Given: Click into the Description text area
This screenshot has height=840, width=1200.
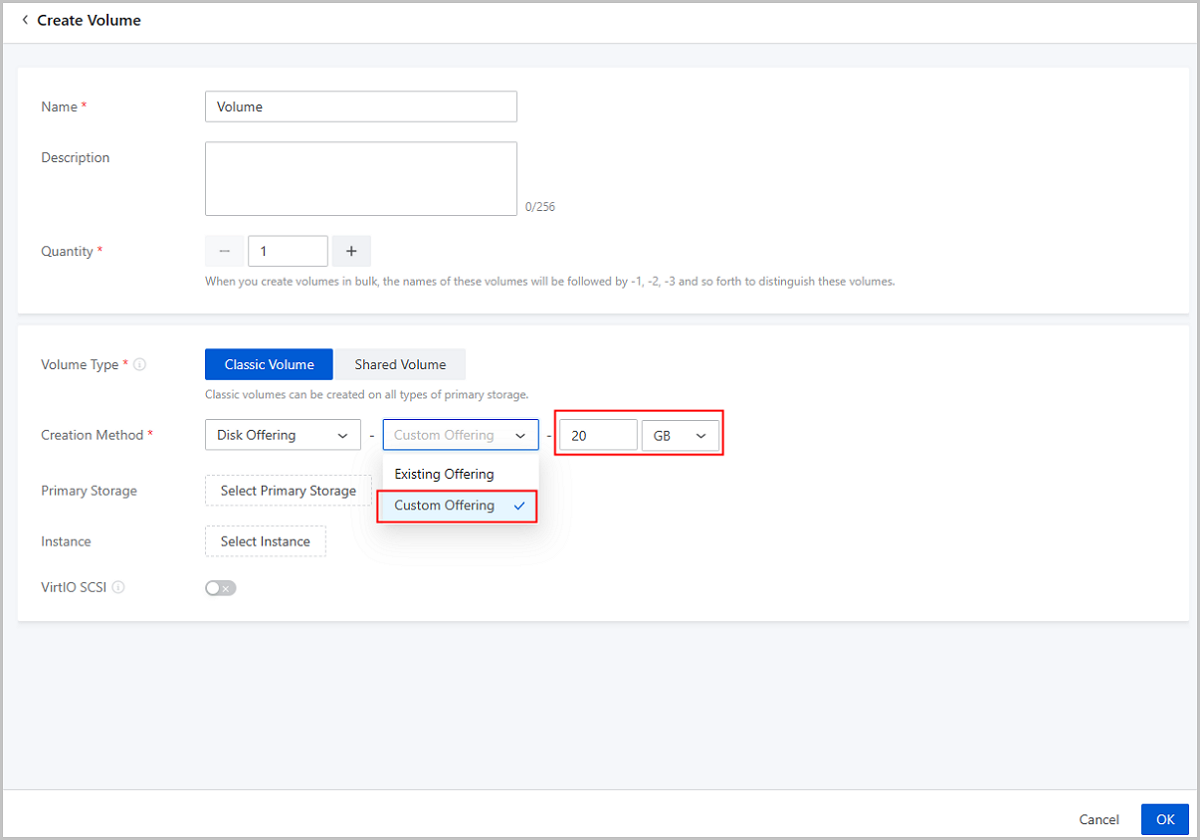Looking at the screenshot, I should click(360, 178).
